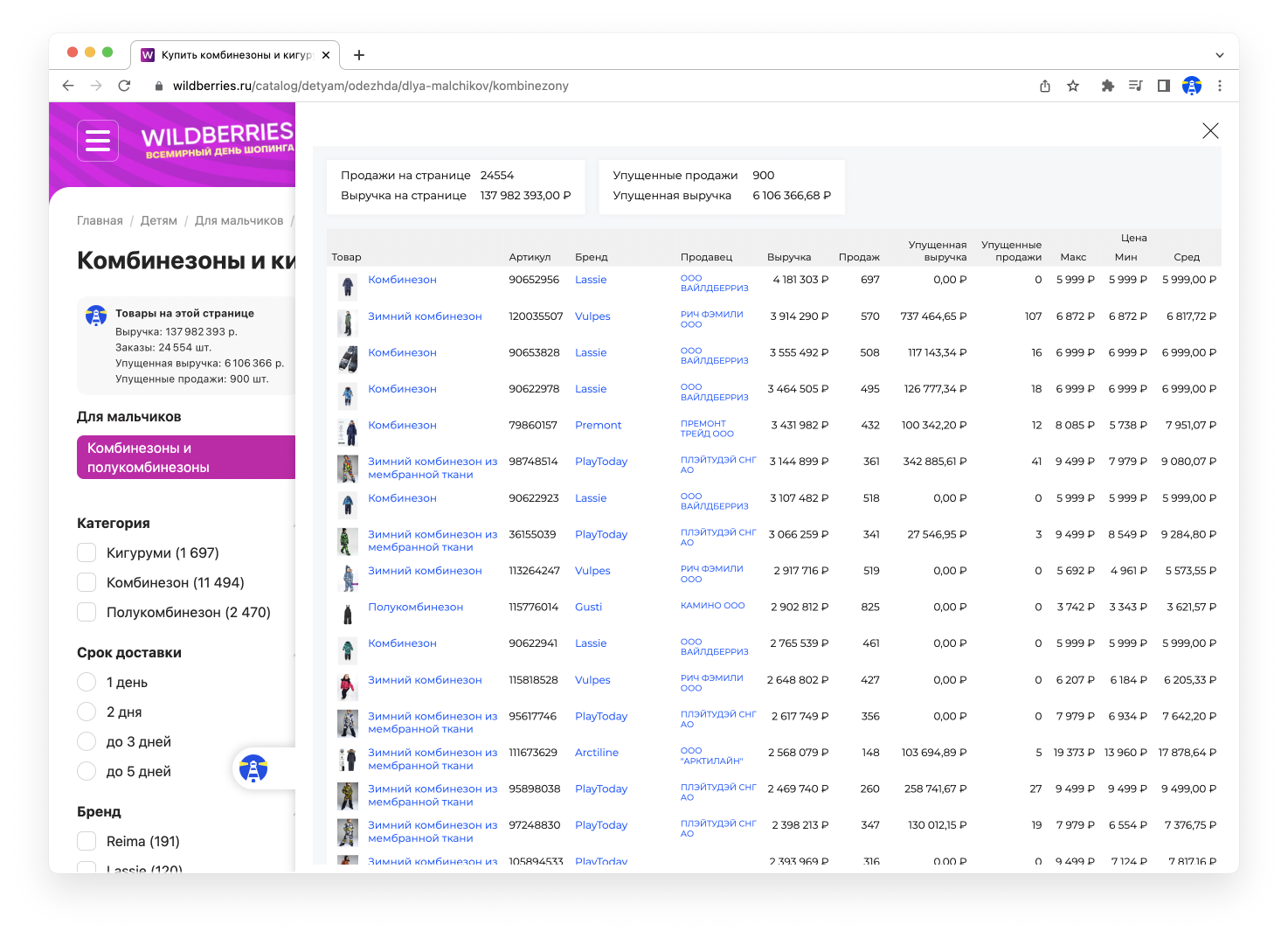Screen dimensions: 1288x938
Task: Sort table by Артикул column
Action: (530, 257)
